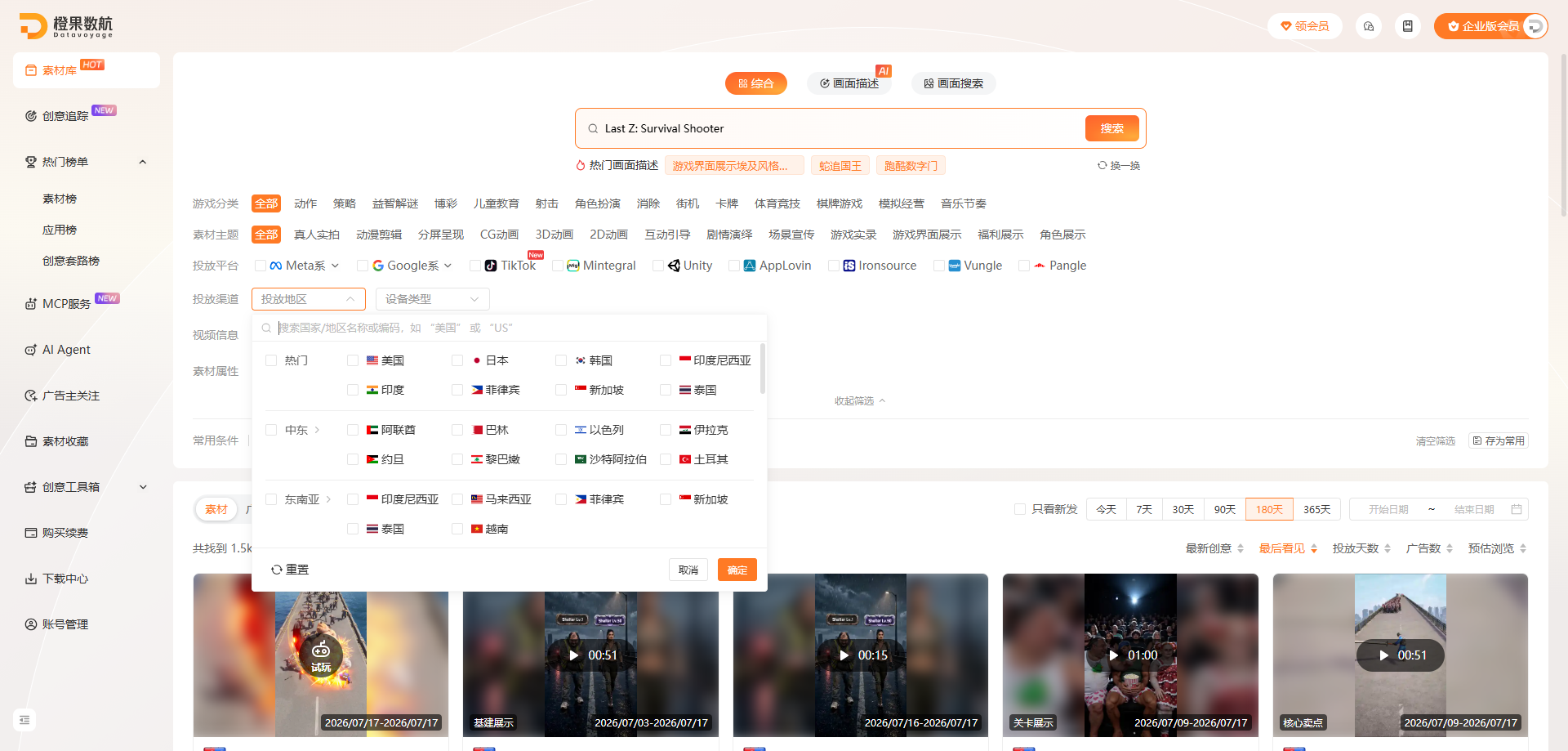This screenshot has height=751, width=1568.
Task: Open 下载中心 download icon
Action: click(x=31, y=579)
